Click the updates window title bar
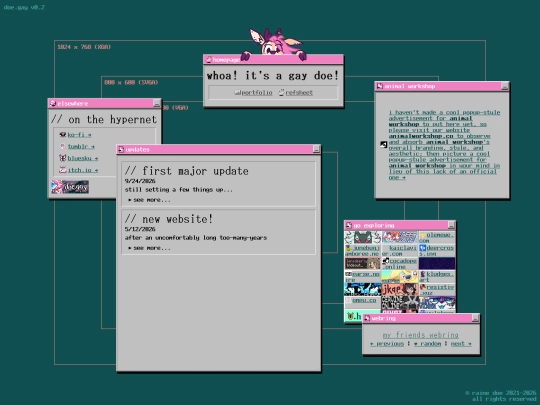The image size is (540, 405). point(219,149)
